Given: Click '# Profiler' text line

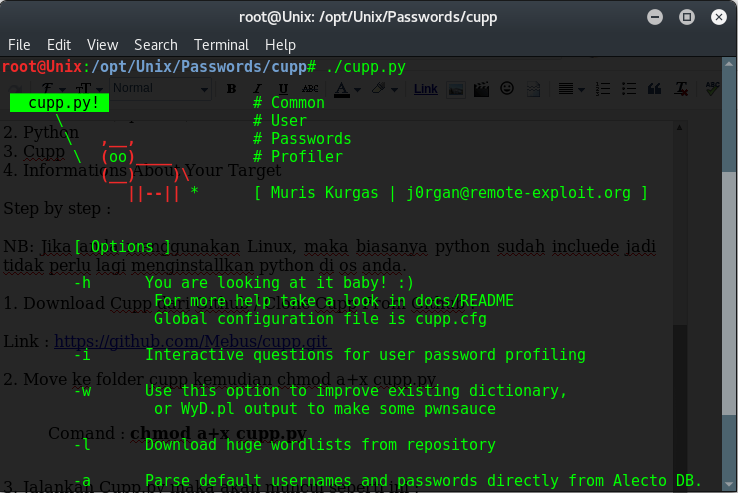Looking at the screenshot, I should (298, 156).
